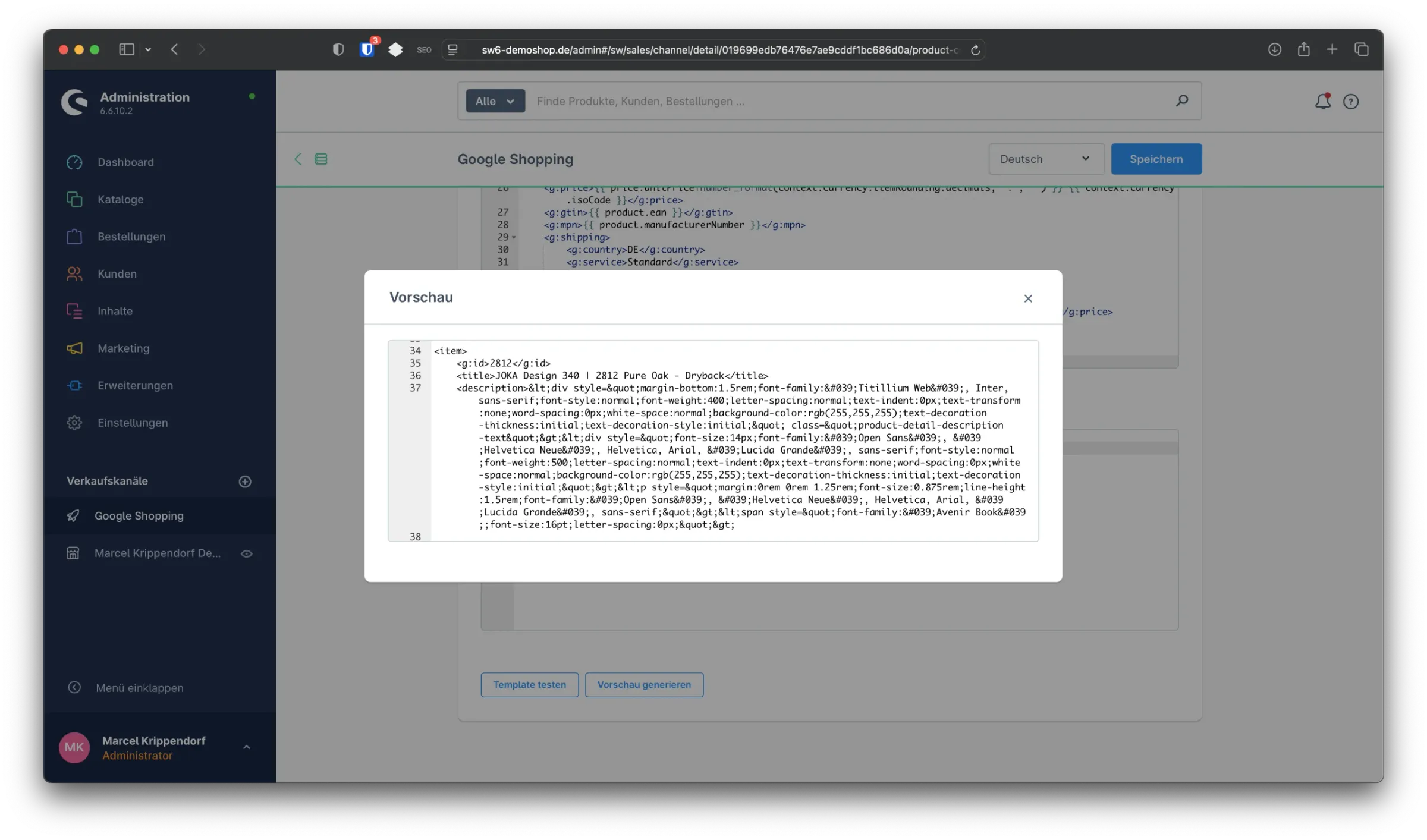Click the notification bell icon
This screenshot has width=1427, height=840.
coord(1322,102)
